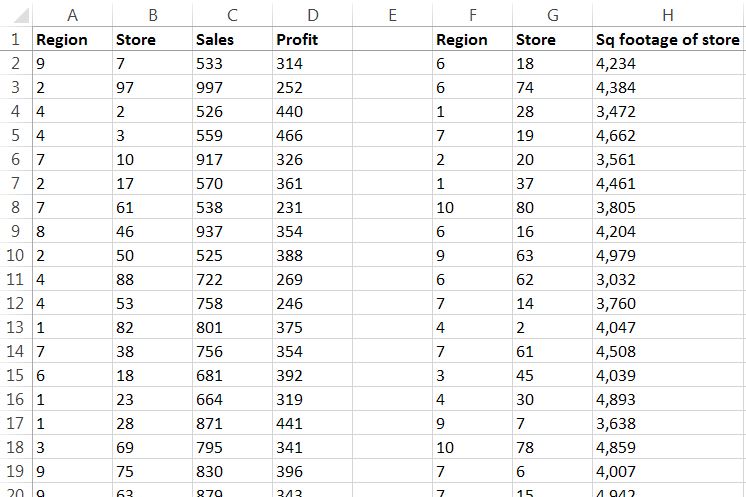Select the row 10 header
Viewport: 746px width, 497px height.
15,255
